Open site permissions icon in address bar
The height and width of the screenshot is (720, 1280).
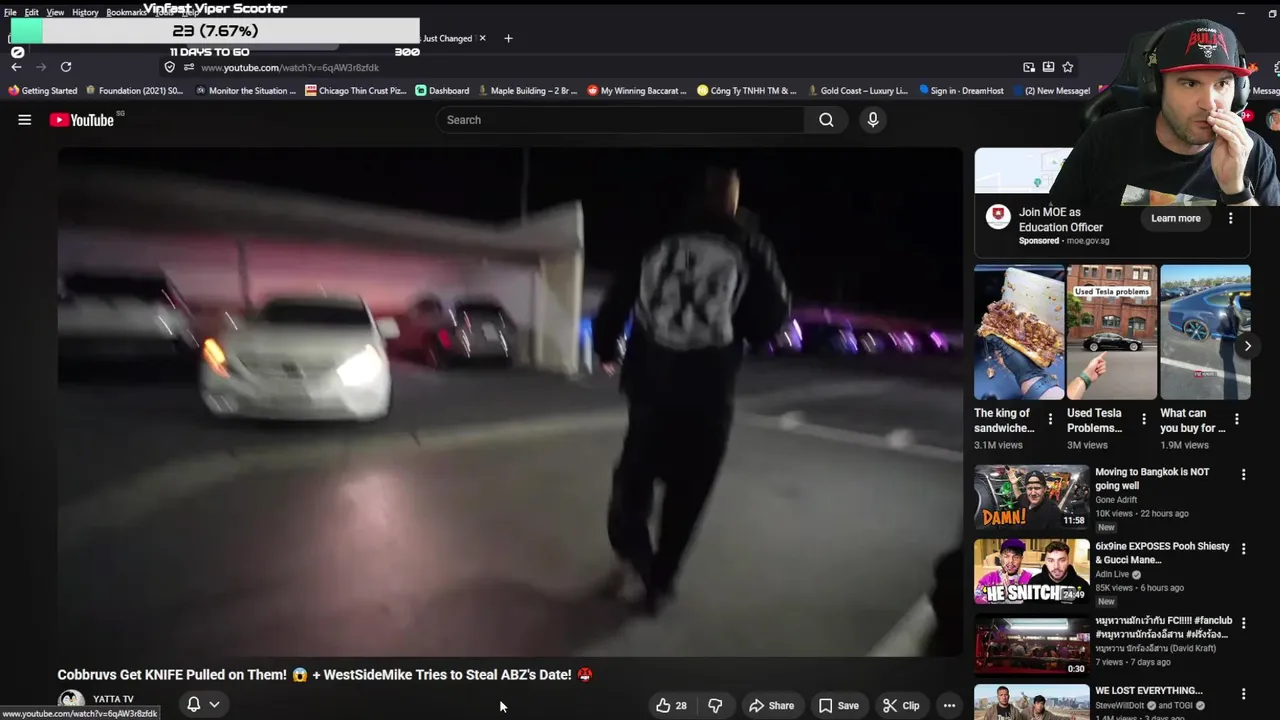[x=188, y=67]
